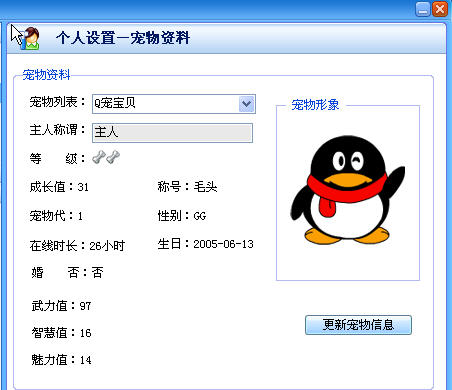Click the online time 在线时长：26小时
Image resolution: width=452 pixels, height=390 pixels.
pyautogui.click(x=77, y=246)
